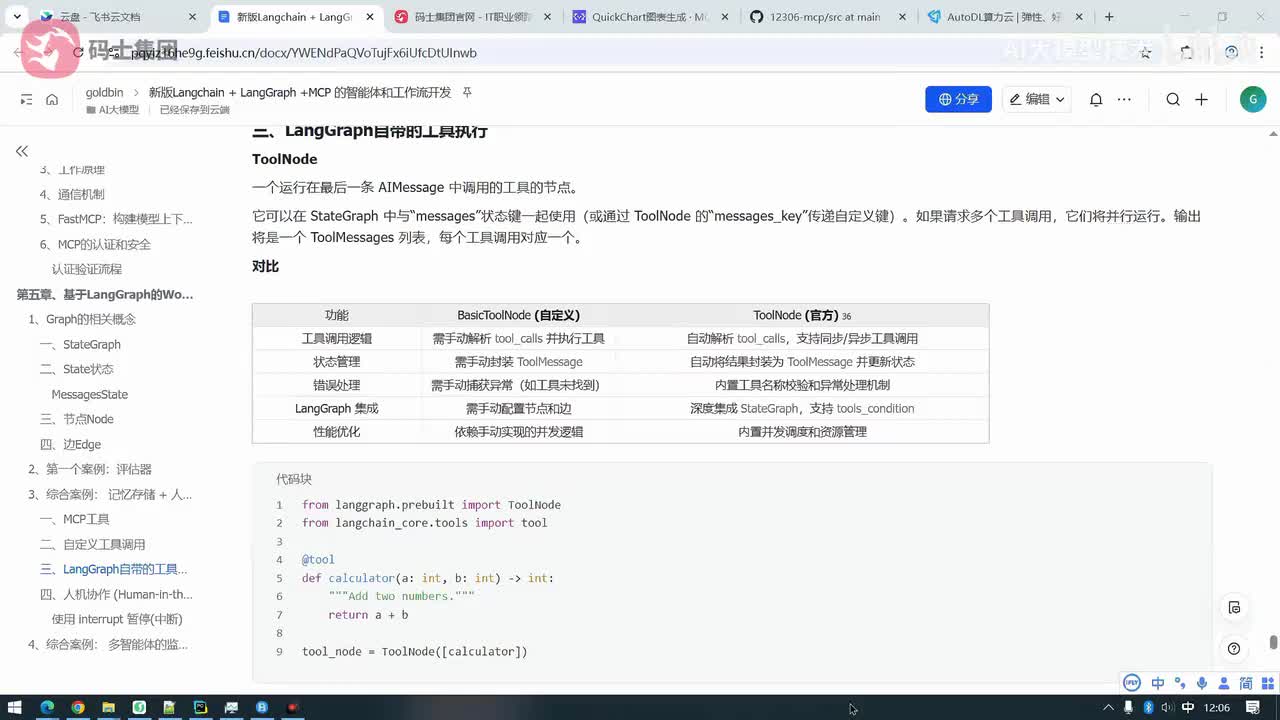Image resolution: width=1280 pixels, height=720 pixels.
Task: Bookmark this page with star icon
Action: (1146, 53)
